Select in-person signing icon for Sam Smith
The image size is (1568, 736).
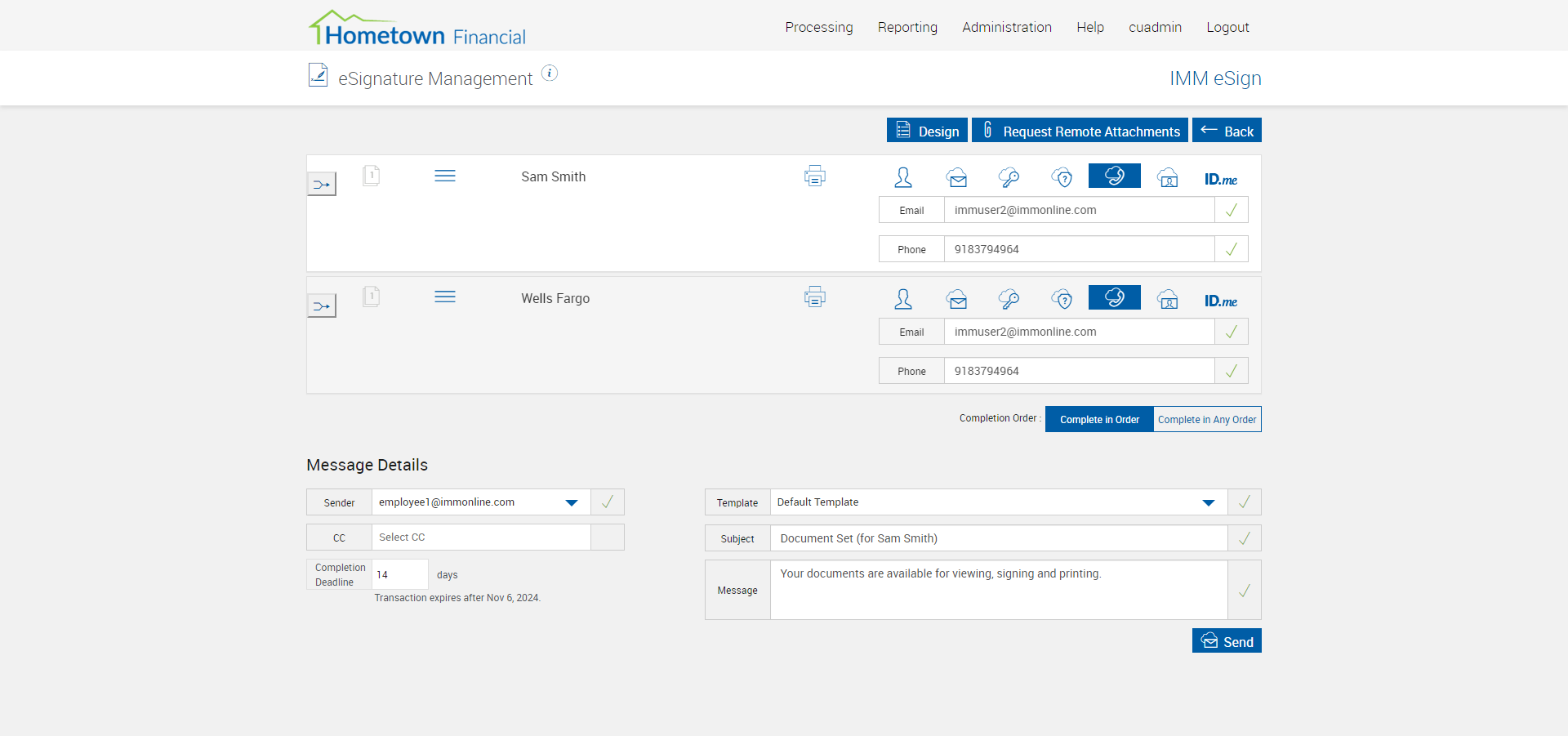click(903, 177)
